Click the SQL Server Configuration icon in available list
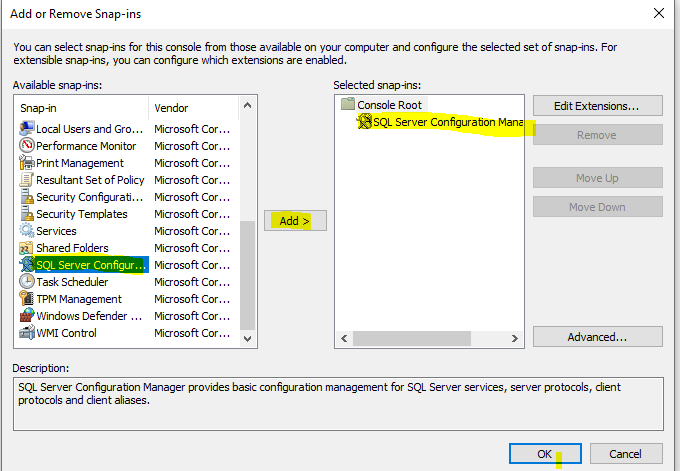Image resolution: width=680 pixels, height=471 pixels. pos(27,265)
